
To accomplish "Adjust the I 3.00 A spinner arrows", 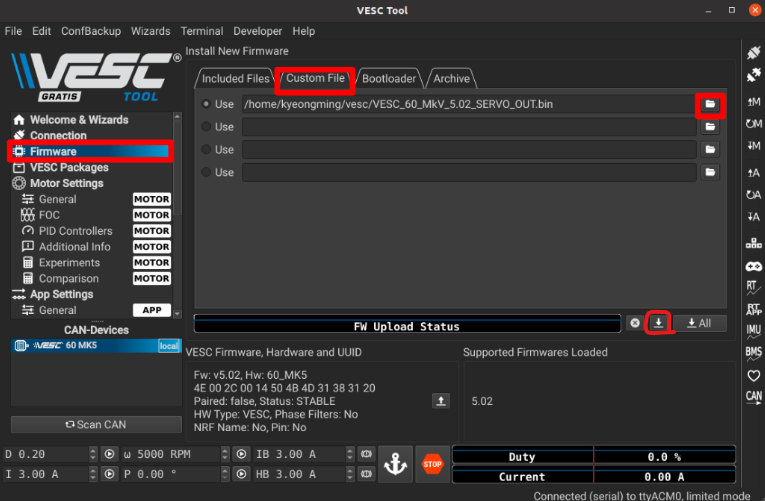I will [93, 474].
